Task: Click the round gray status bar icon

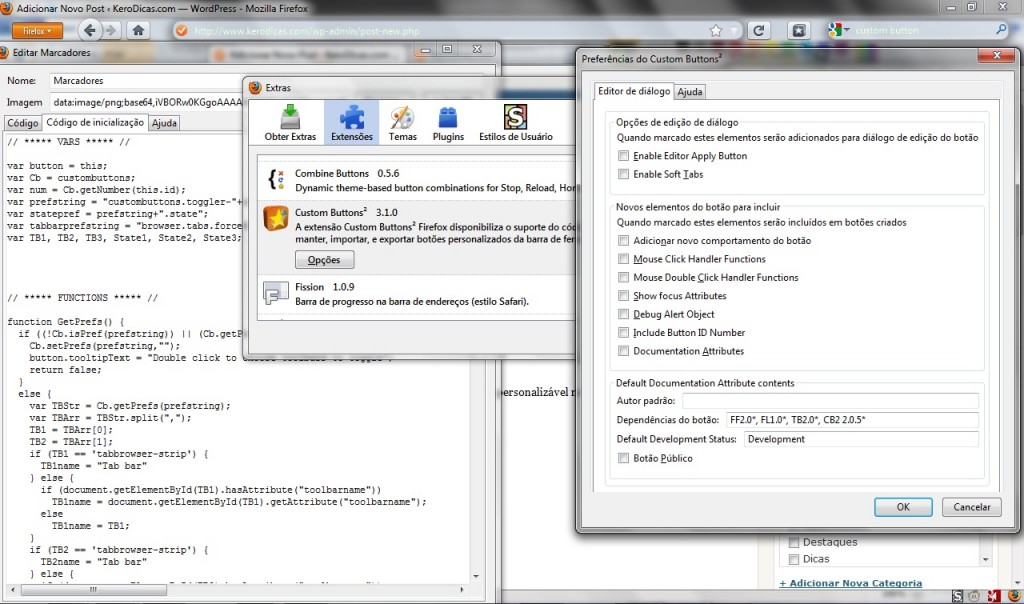Action: click(x=974, y=596)
